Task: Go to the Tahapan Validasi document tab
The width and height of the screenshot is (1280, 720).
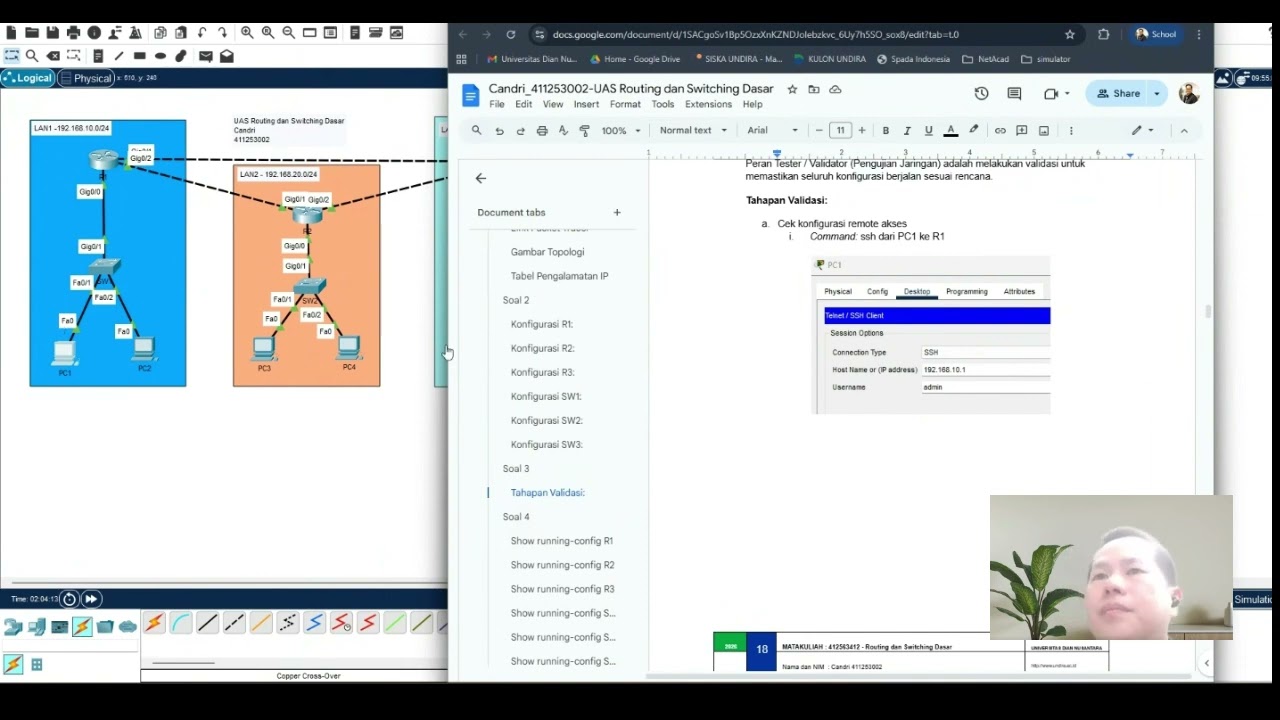Action: [548, 493]
